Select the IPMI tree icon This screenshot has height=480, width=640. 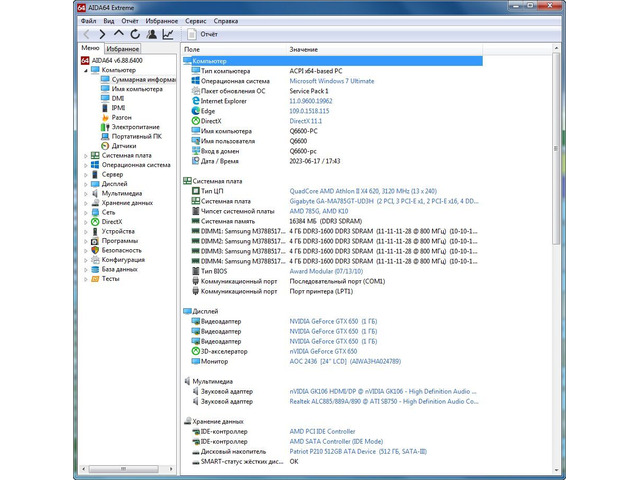105,108
